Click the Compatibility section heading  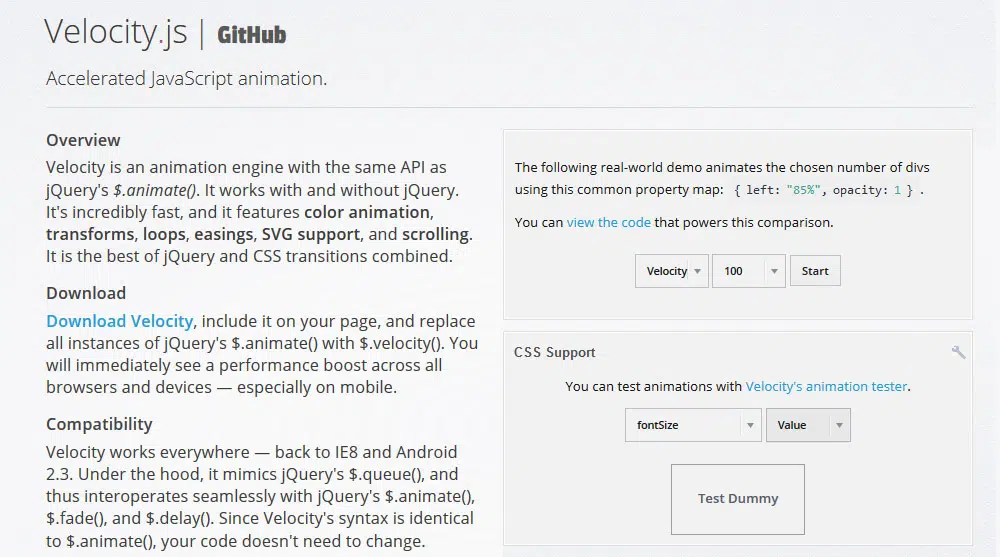99,424
